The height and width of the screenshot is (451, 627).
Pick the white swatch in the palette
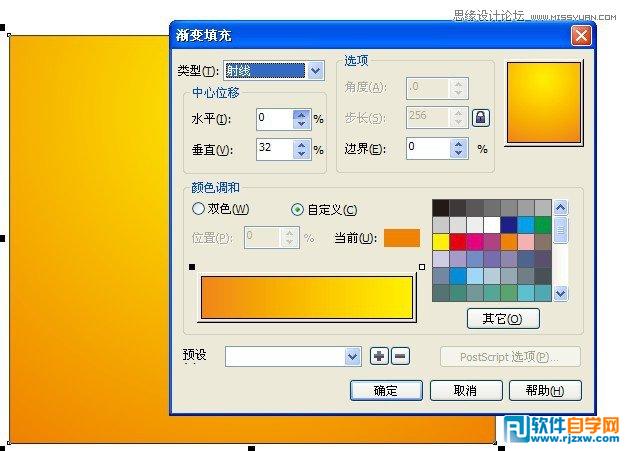click(492, 225)
